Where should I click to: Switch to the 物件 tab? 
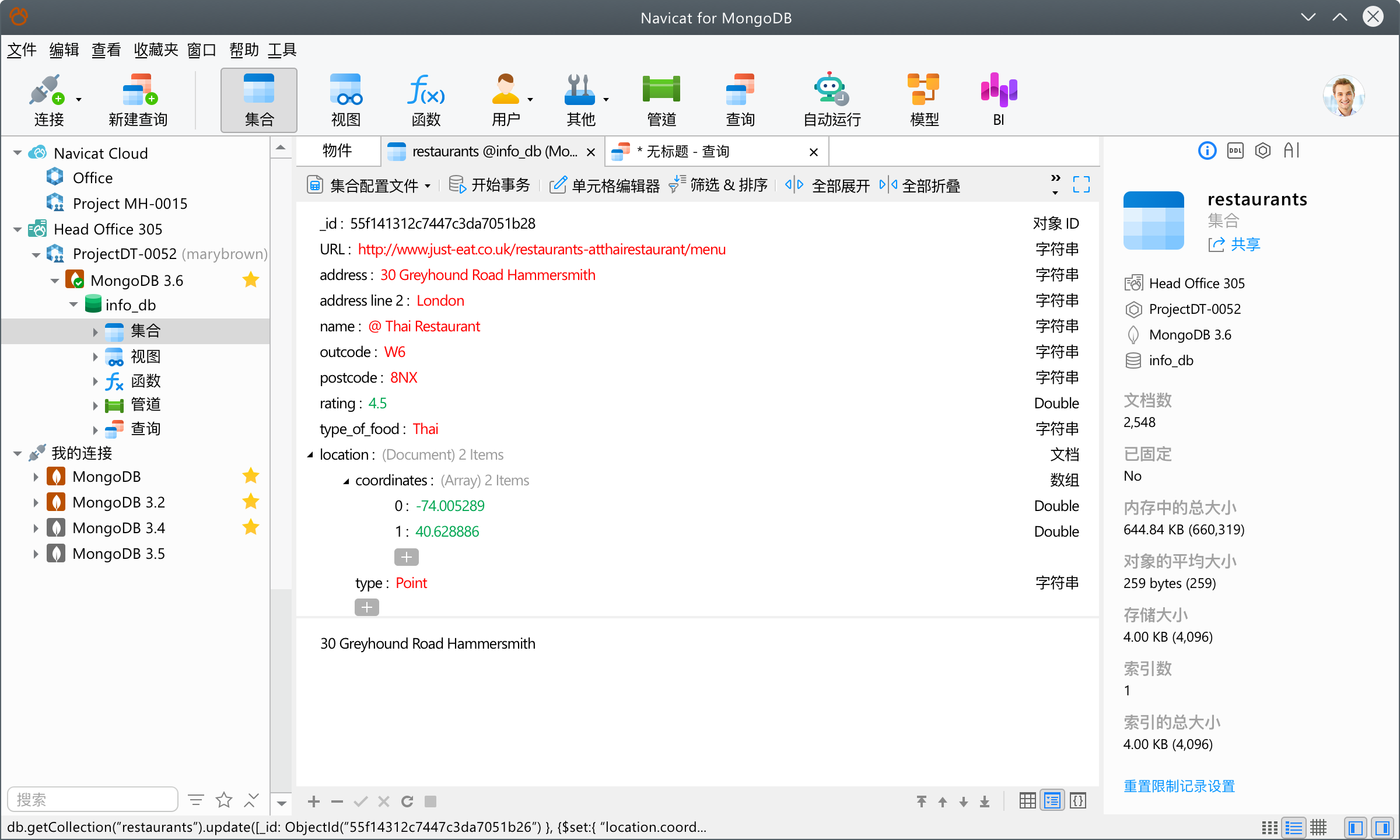337,151
